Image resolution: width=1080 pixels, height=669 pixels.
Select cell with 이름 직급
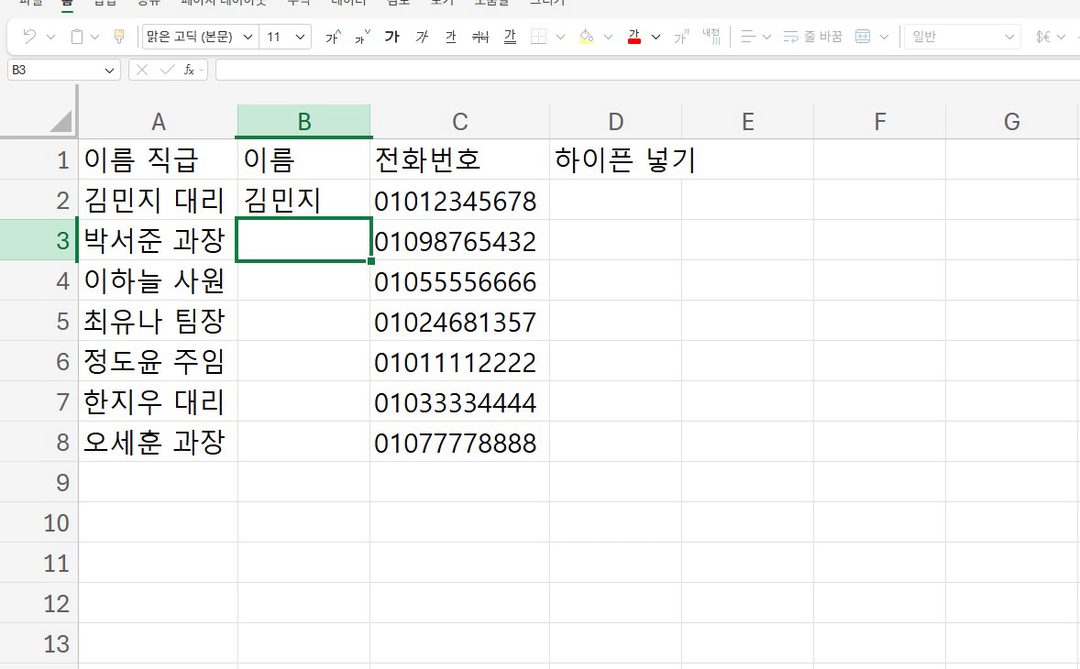click(x=158, y=160)
